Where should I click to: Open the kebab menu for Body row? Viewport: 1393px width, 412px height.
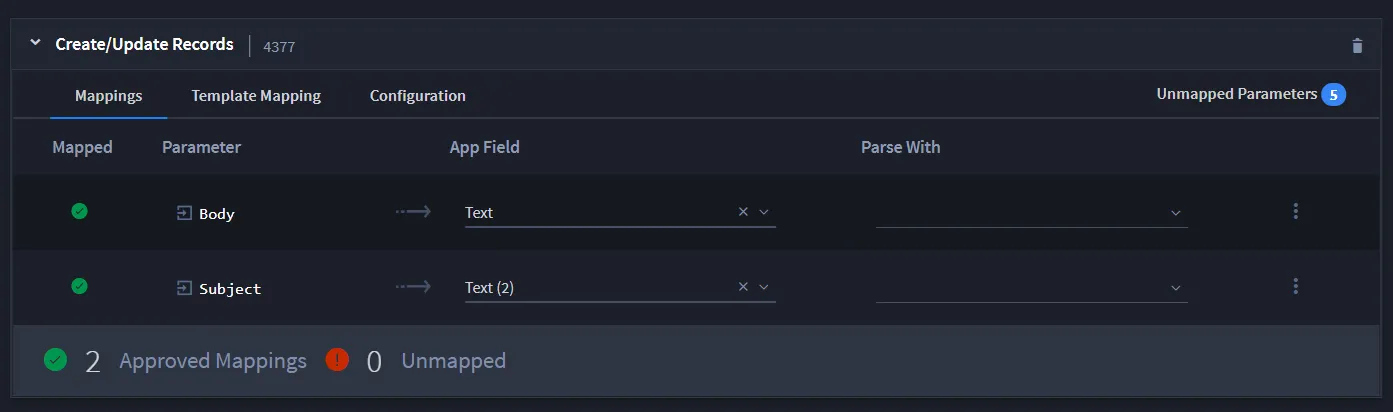tap(1296, 211)
